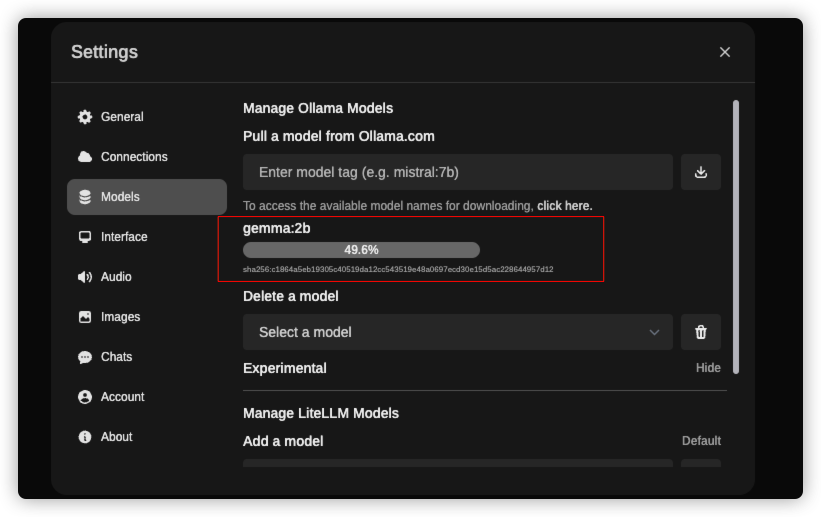This screenshot has width=821, height=517.
Task: Follow the 'click here' model names link
Action: pyautogui.click(x=564, y=206)
